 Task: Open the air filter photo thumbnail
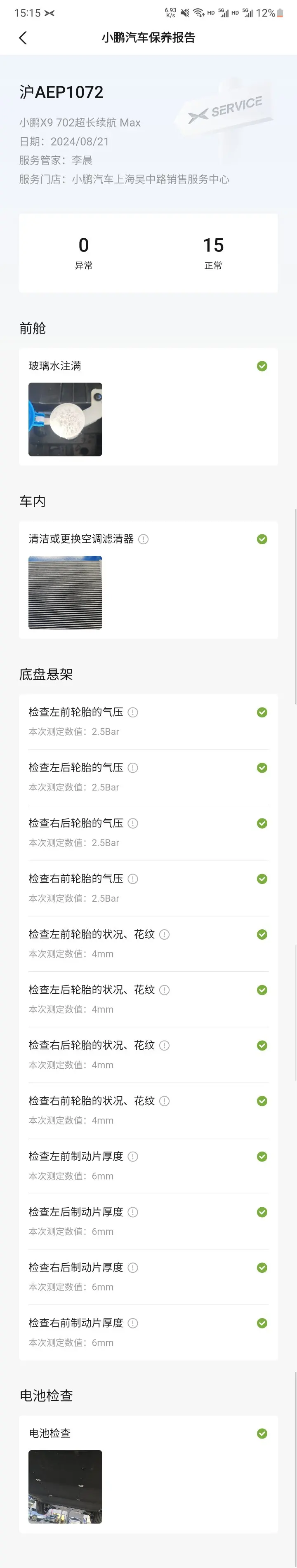point(65,592)
